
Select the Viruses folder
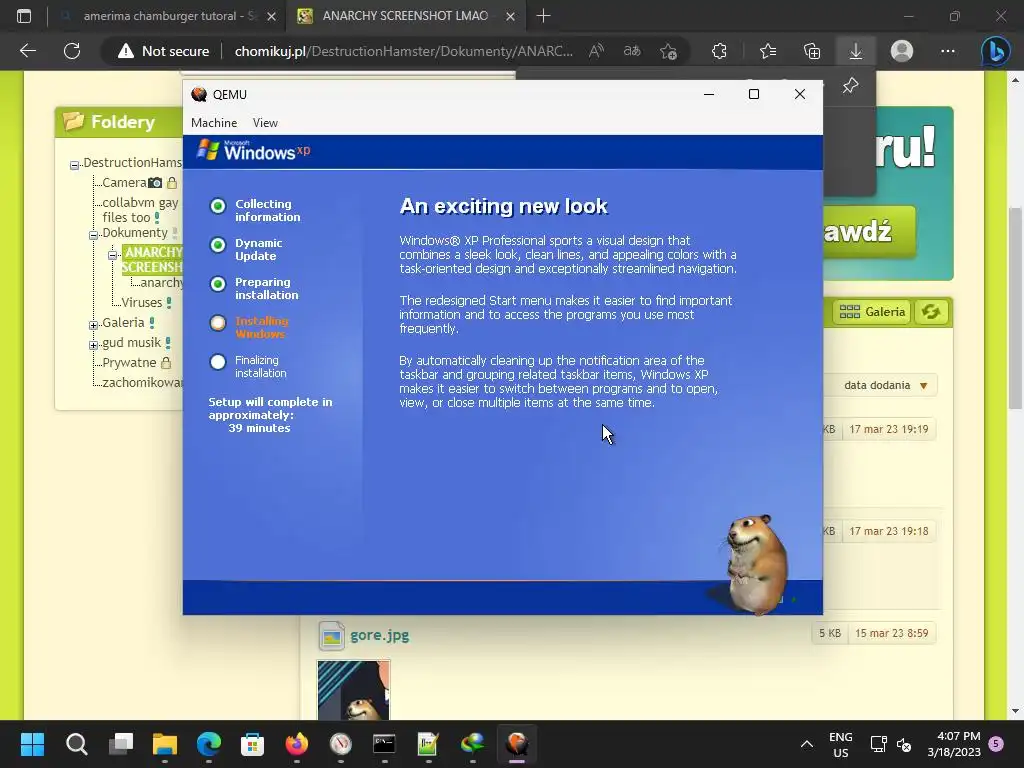click(x=141, y=302)
